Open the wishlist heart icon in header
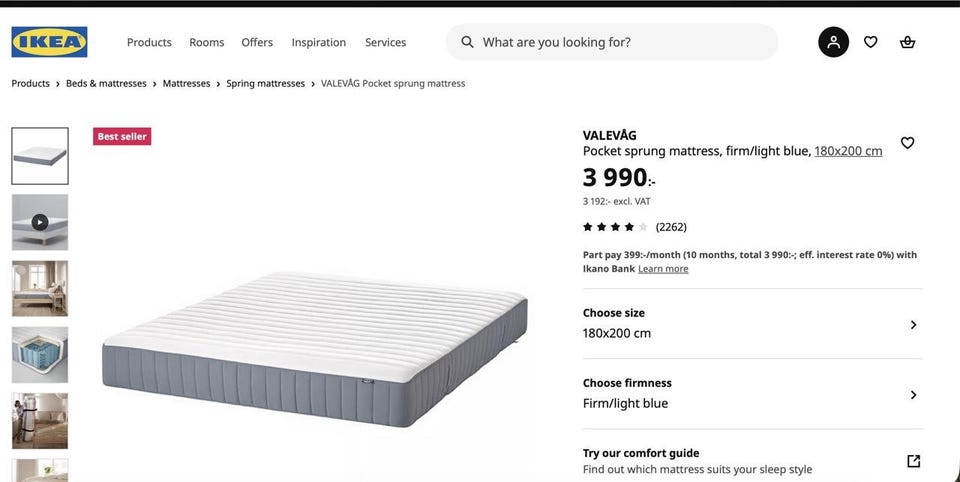960x482 pixels. pyautogui.click(x=870, y=42)
